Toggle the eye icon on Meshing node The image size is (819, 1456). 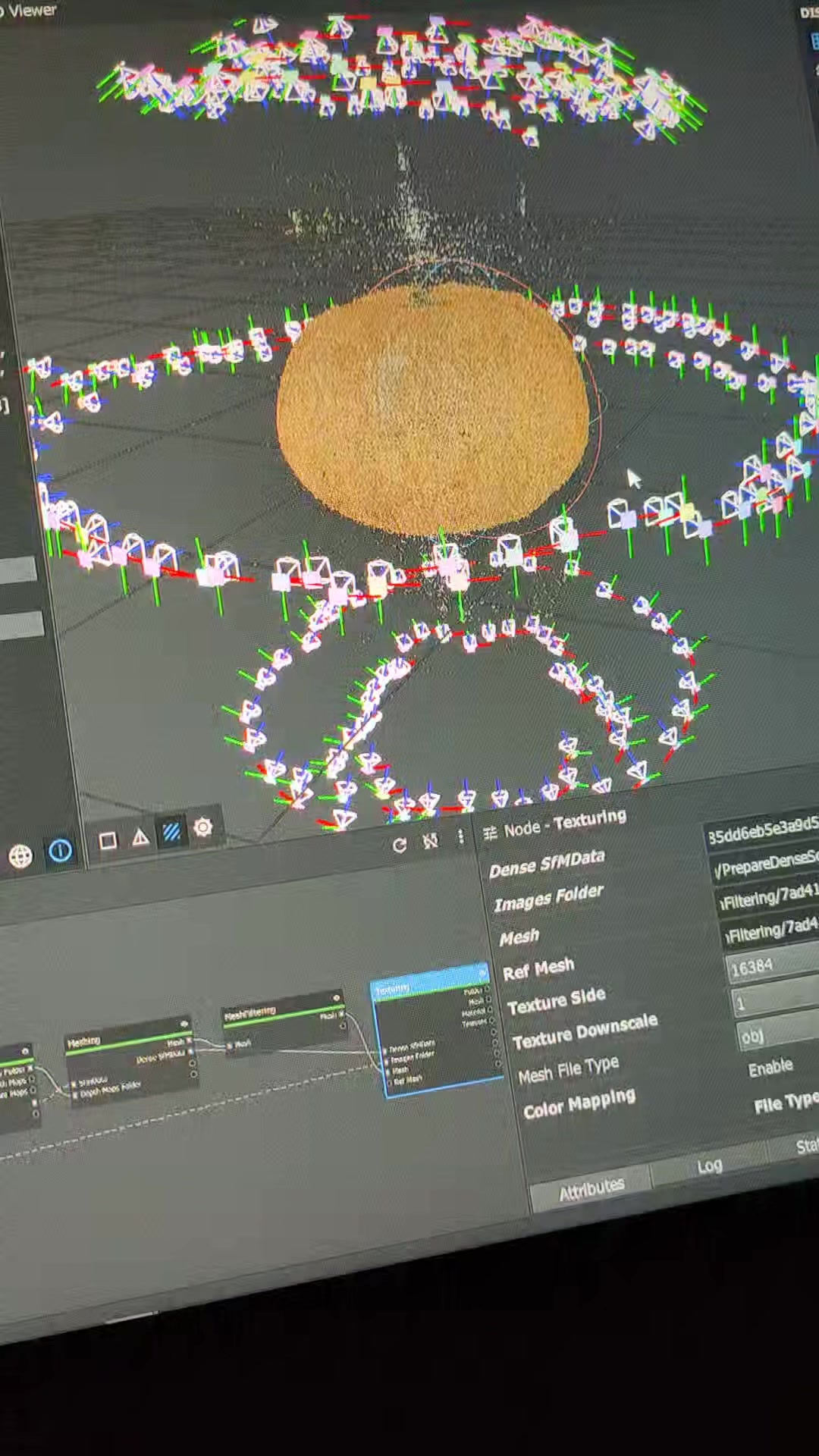click(184, 1025)
